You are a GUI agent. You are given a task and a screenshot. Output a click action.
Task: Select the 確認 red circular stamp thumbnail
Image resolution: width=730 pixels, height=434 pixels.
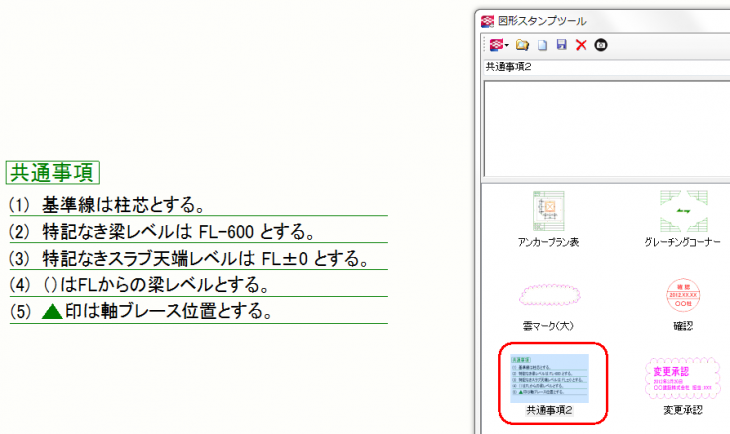(x=683, y=295)
